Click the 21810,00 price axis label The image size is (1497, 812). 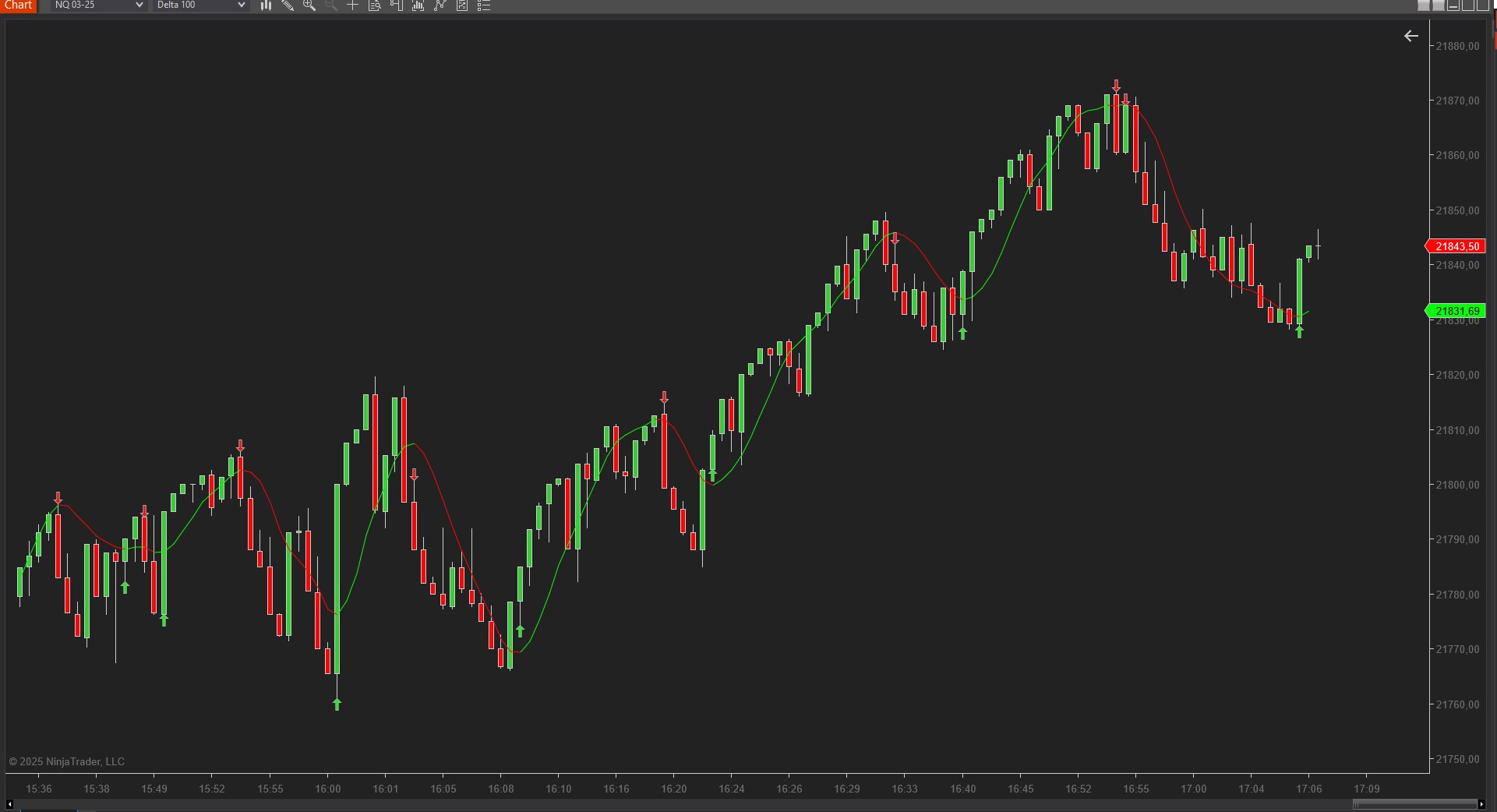[1457, 430]
